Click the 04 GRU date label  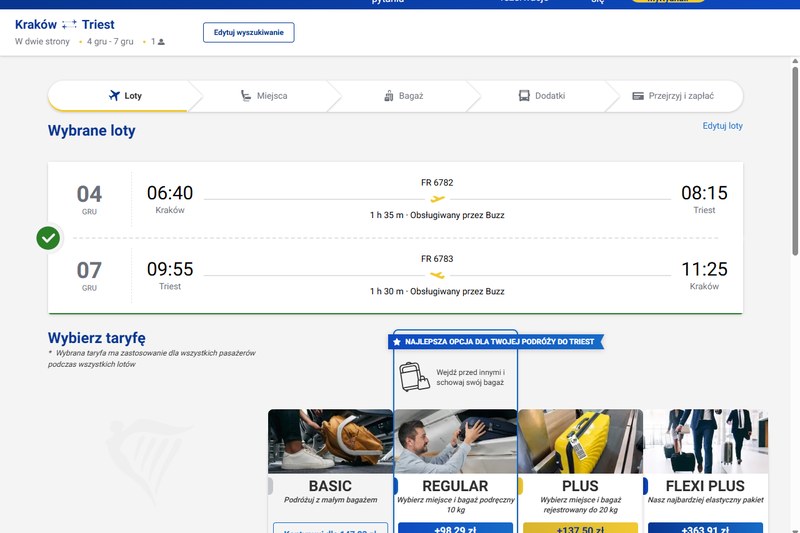point(89,199)
